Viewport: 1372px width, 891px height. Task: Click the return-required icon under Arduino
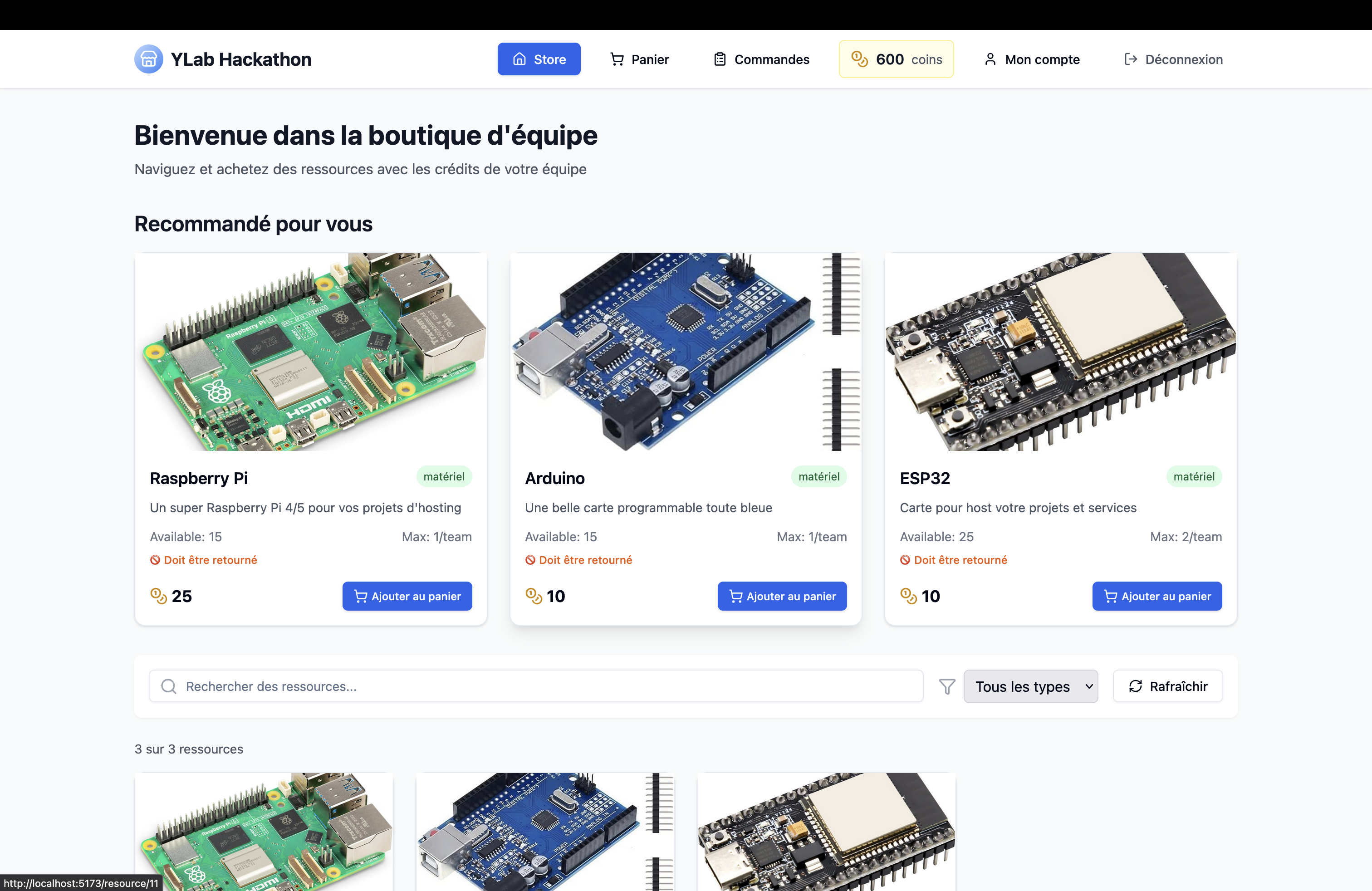(530, 560)
